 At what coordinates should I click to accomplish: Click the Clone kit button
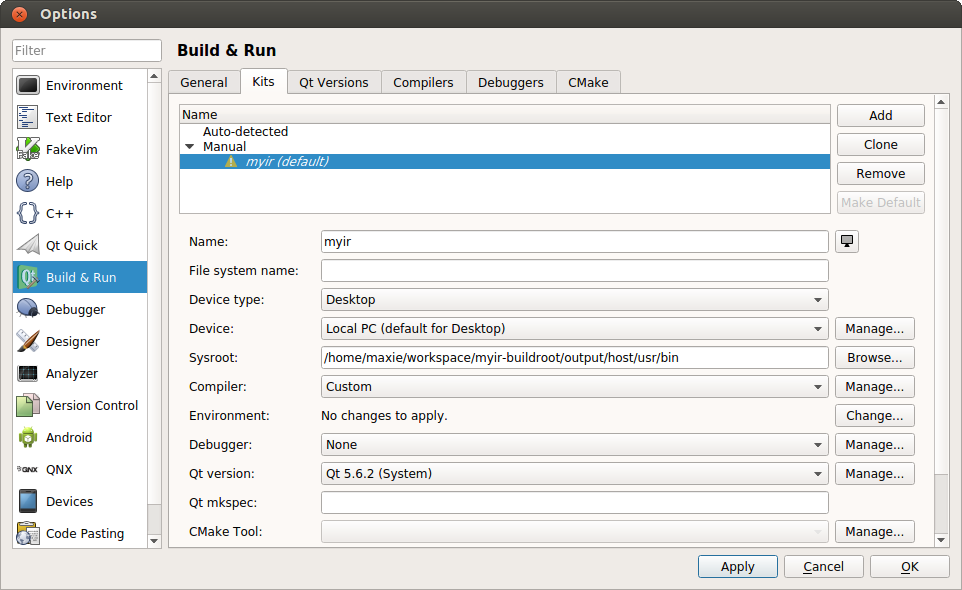point(880,145)
